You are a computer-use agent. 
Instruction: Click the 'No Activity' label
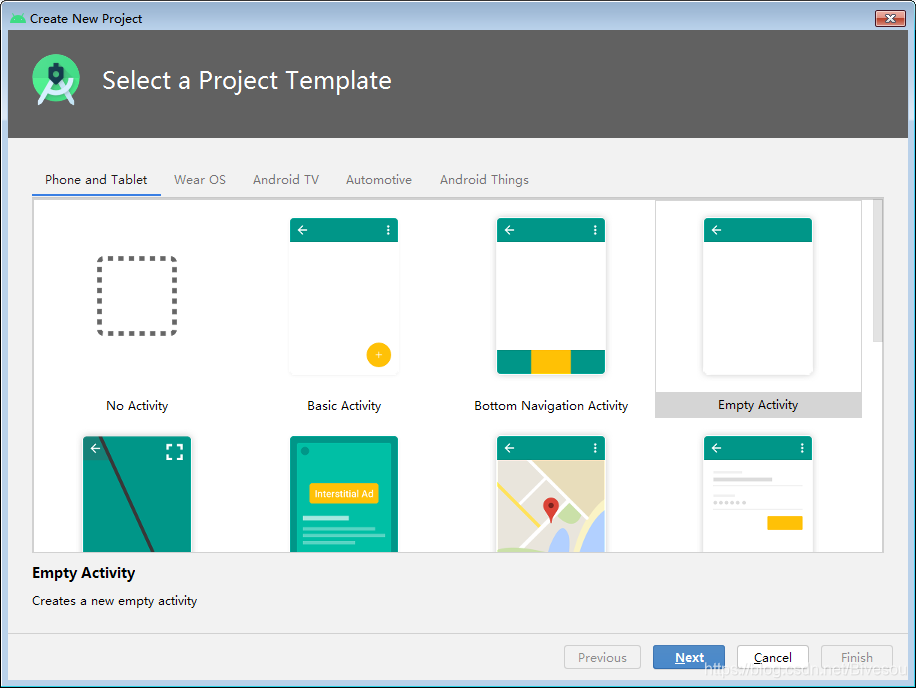tap(137, 406)
